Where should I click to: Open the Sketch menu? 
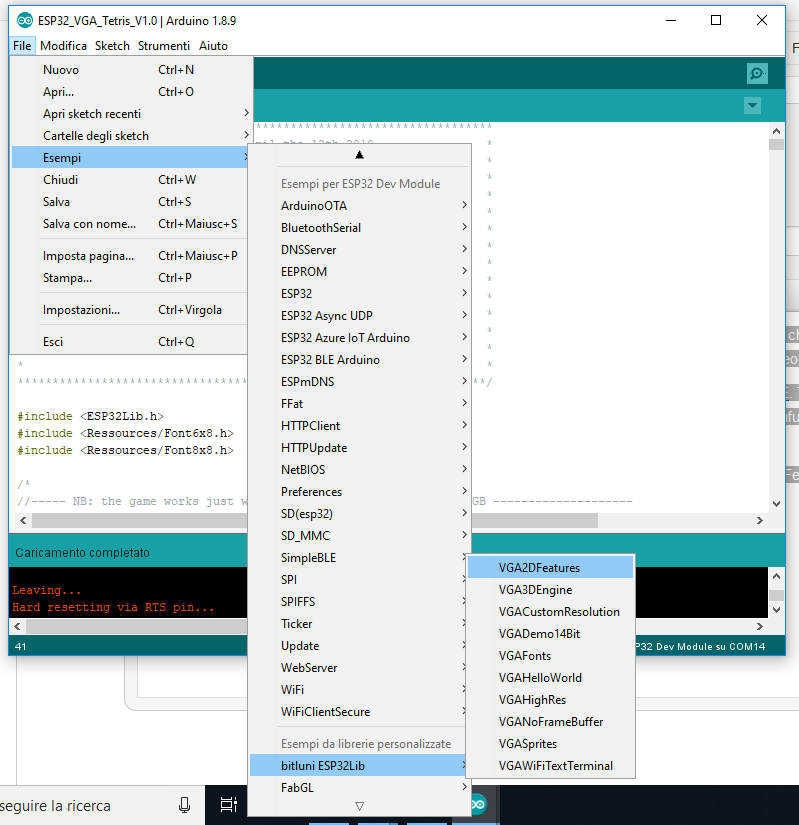point(112,46)
